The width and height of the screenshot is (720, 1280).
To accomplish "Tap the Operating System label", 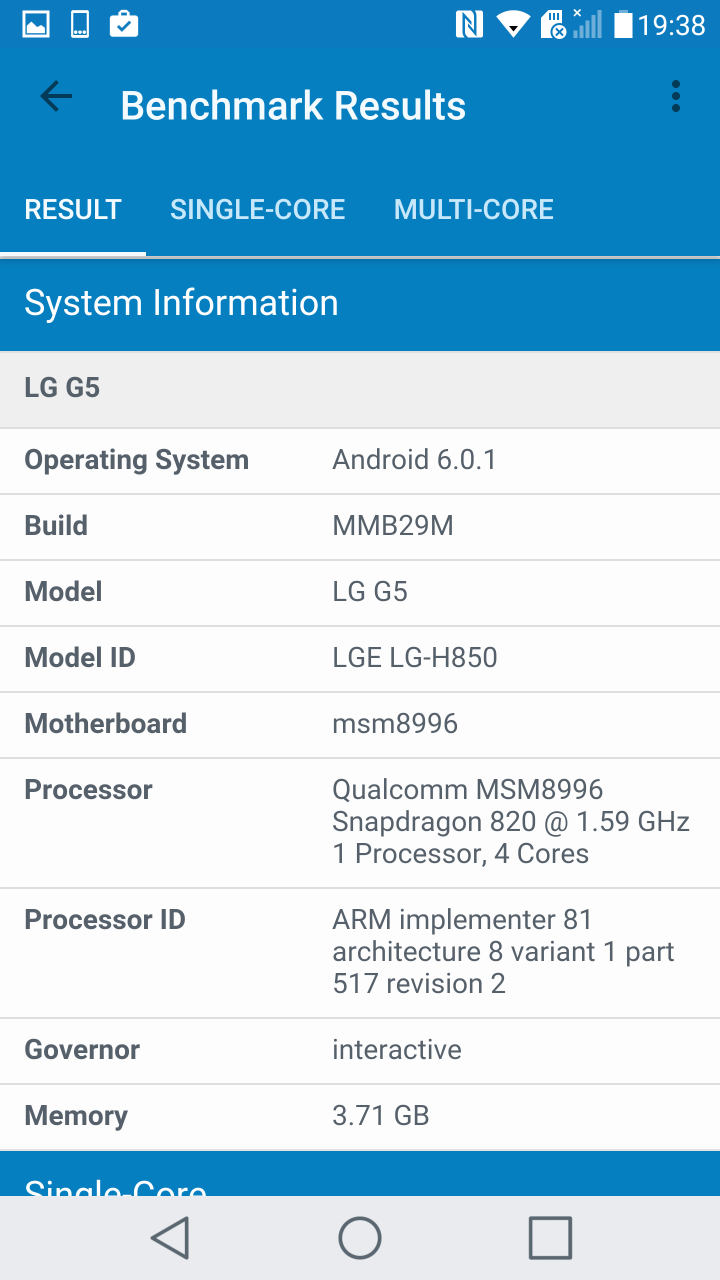I will [137, 460].
